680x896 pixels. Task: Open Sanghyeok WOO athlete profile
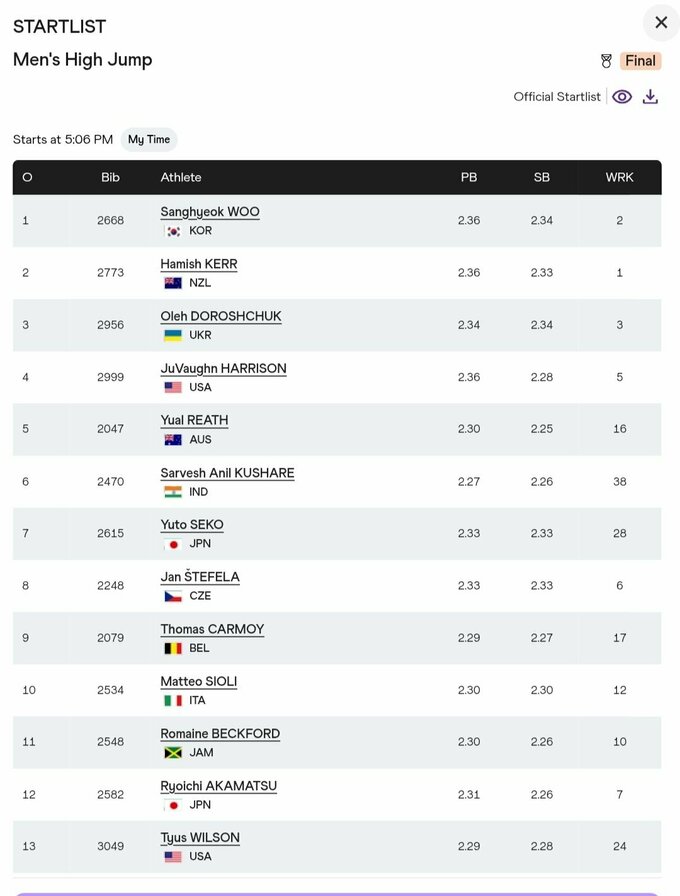coord(210,212)
